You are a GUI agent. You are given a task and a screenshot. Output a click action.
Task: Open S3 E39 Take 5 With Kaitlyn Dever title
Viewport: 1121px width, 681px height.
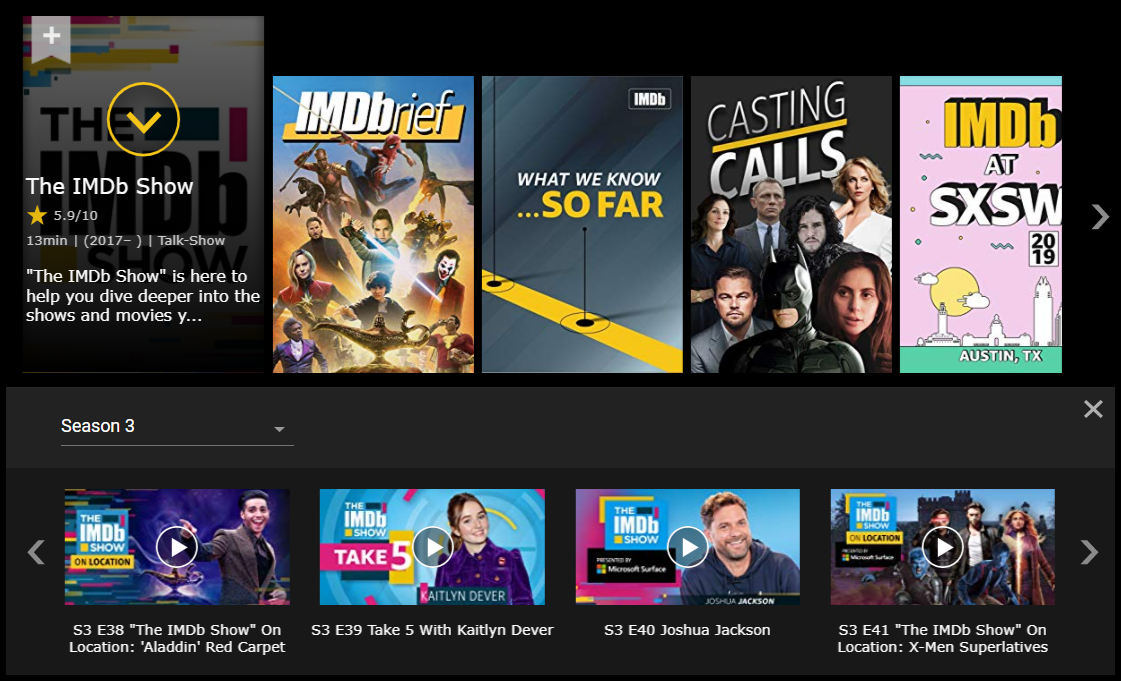(433, 630)
